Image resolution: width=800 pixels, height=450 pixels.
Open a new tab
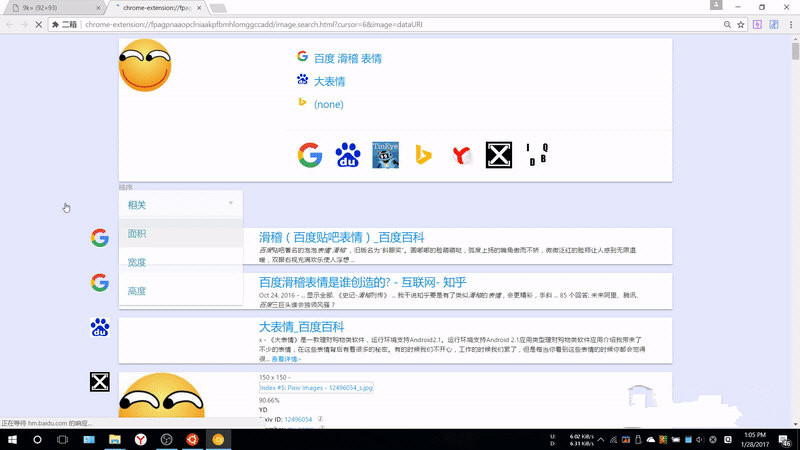click(x=218, y=8)
